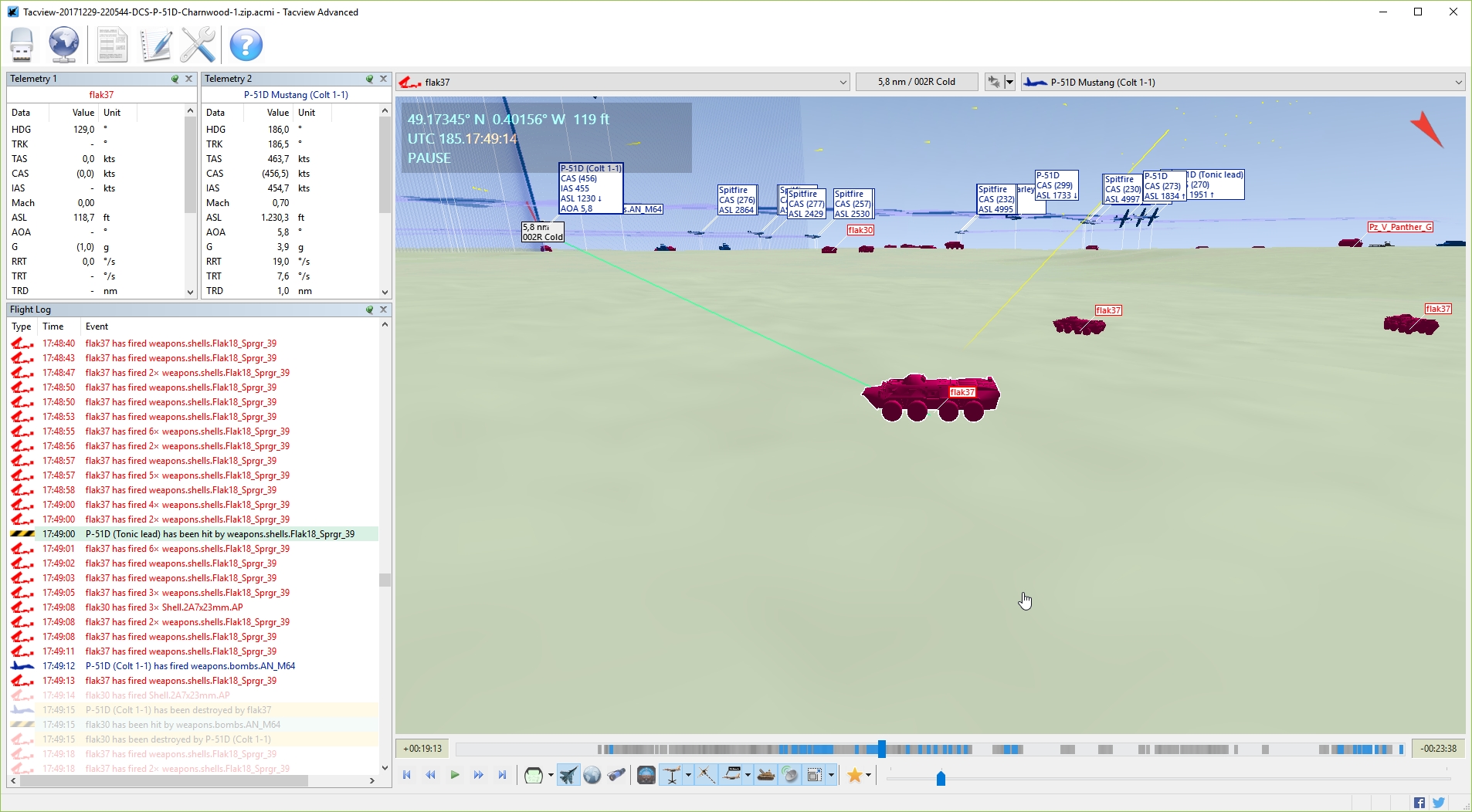Screen dimensions: 1472x812
Task: Jump to start of recording
Action: pos(407,775)
